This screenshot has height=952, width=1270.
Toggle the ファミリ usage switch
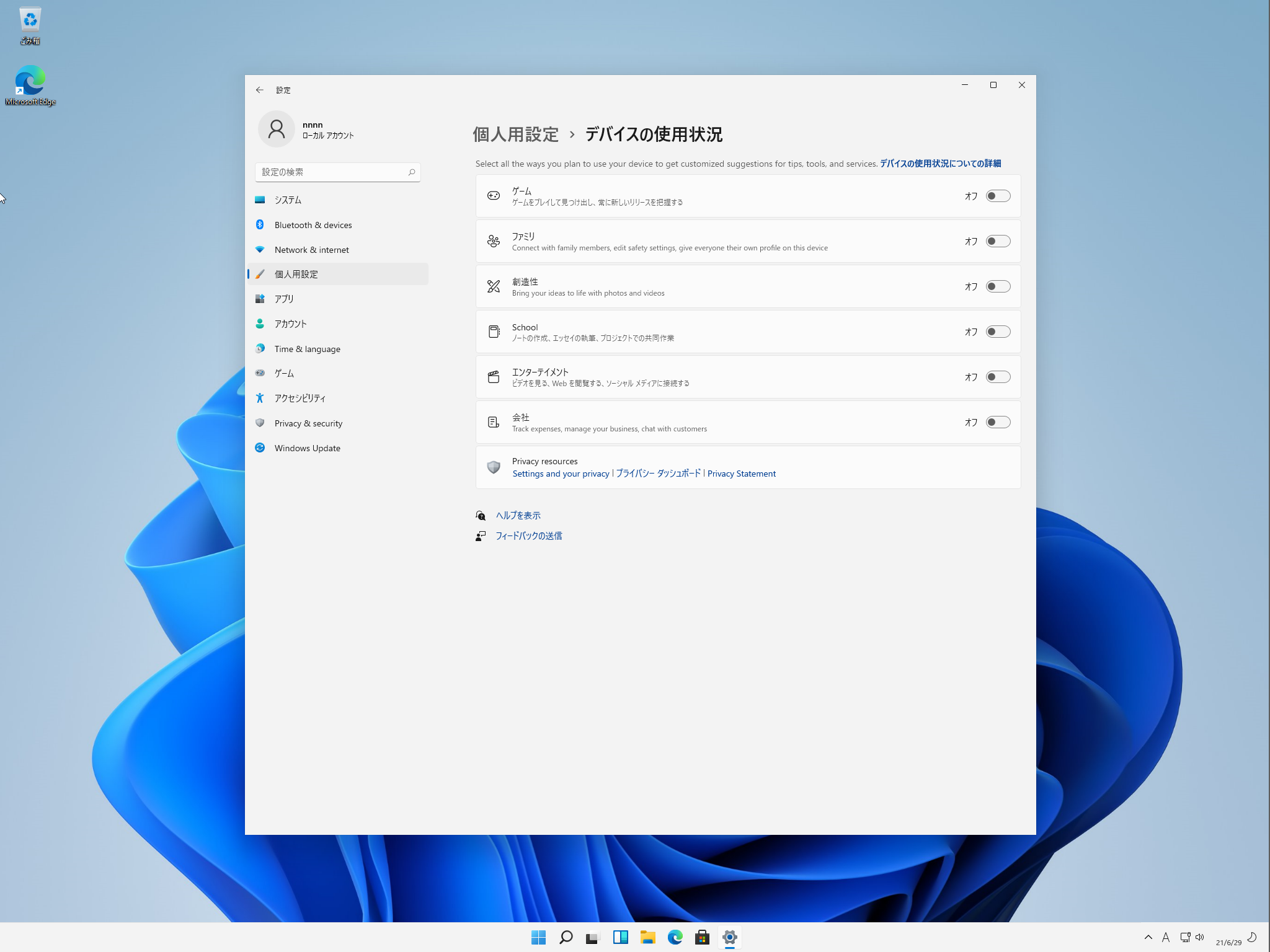pos(998,241)
